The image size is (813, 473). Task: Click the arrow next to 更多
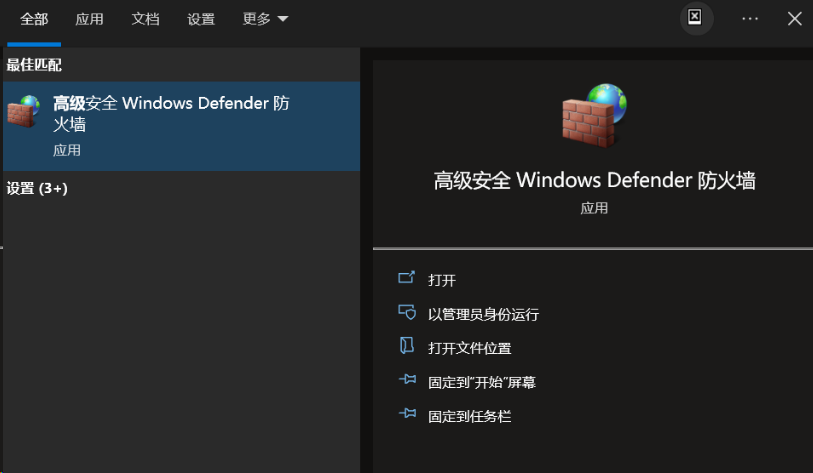click(x=283, y=19)
